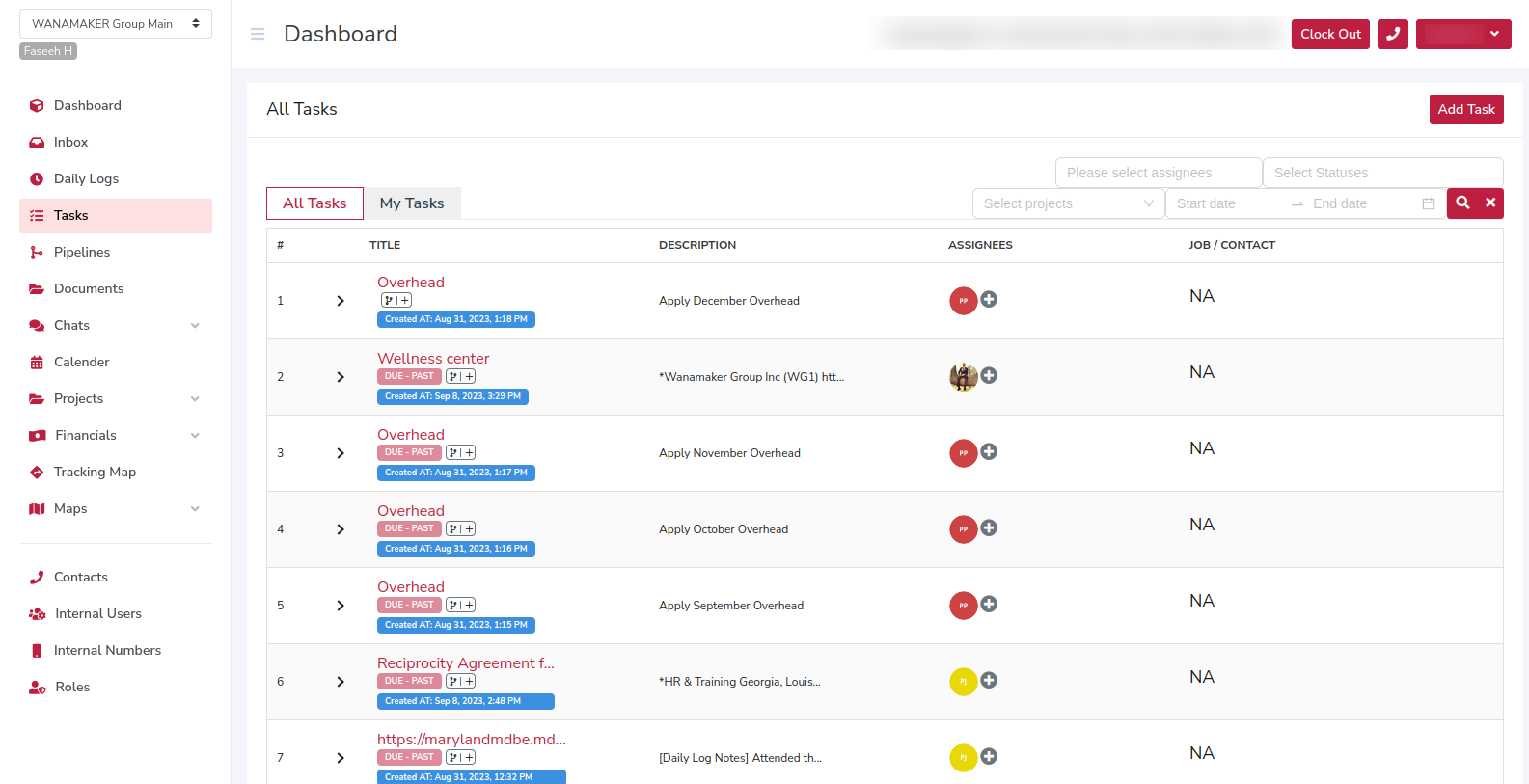Click assignee avatar on Reciprocity Agreement task
Screen dimensions: 1529x784
click(x=963, y=682)
